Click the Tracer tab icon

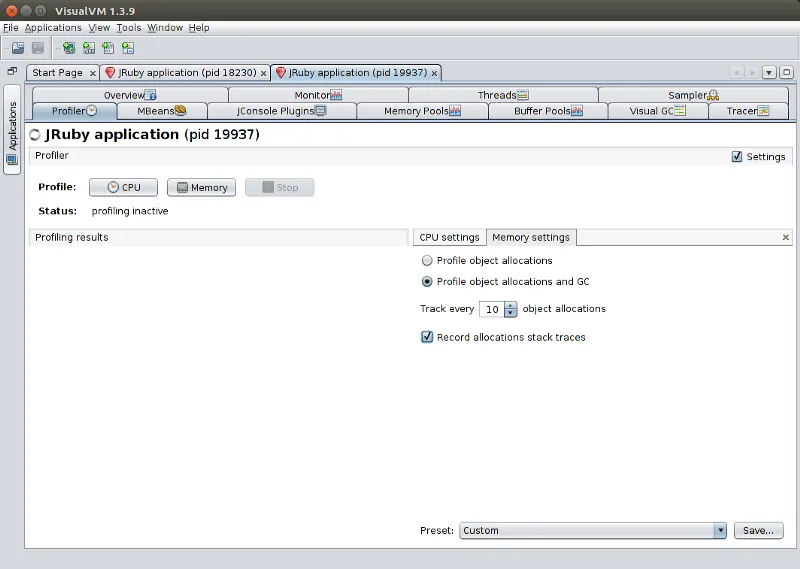pos(763,111)
